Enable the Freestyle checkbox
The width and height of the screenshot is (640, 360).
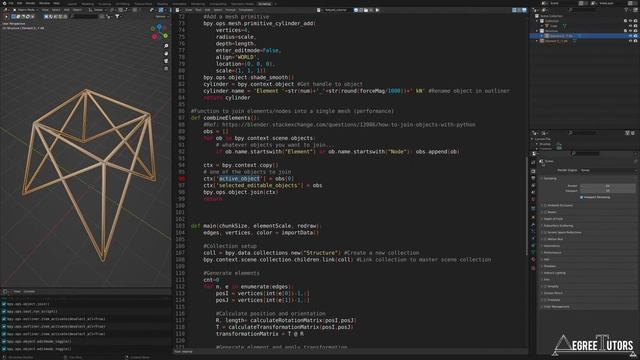coord(545,300)
